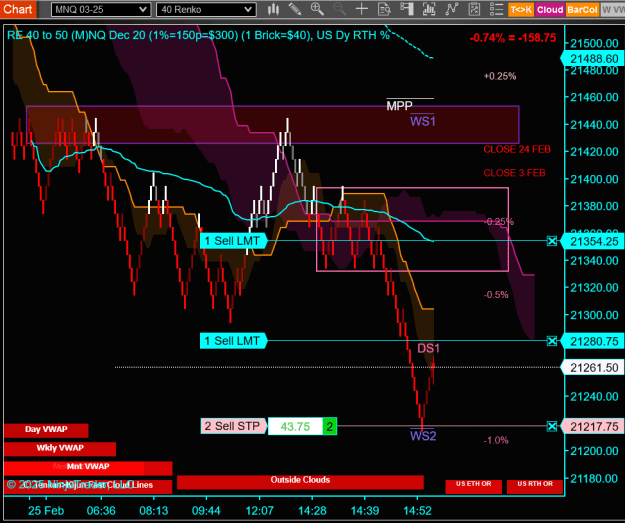This screenshot has width=625, height=523.
Task: Switch to the Chart tab
Action: pyautogui.click(x=18, y=9)
